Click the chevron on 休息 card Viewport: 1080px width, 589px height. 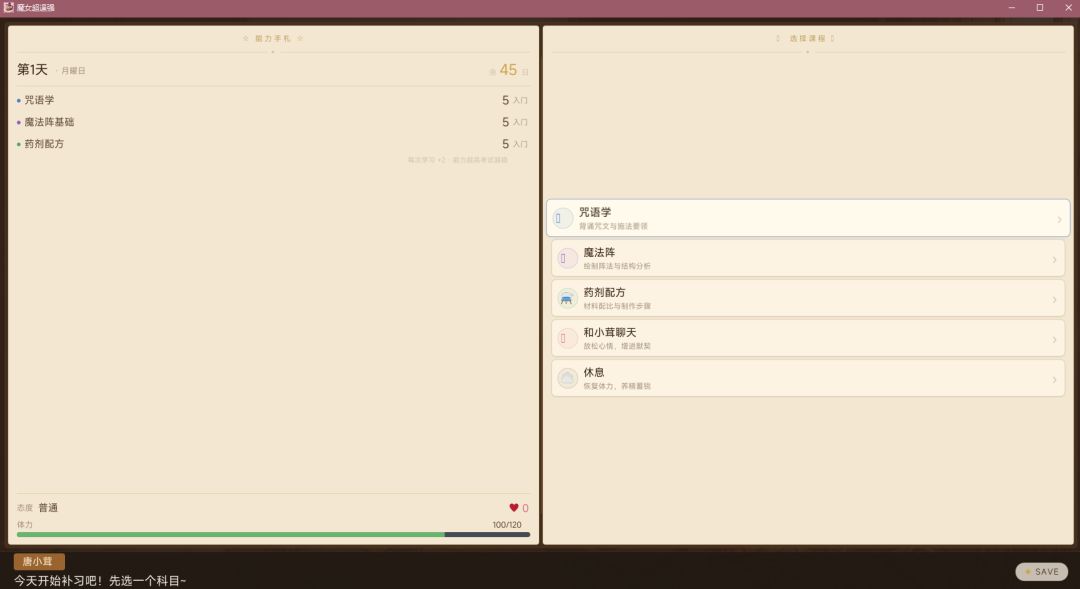pos(1055,380)
